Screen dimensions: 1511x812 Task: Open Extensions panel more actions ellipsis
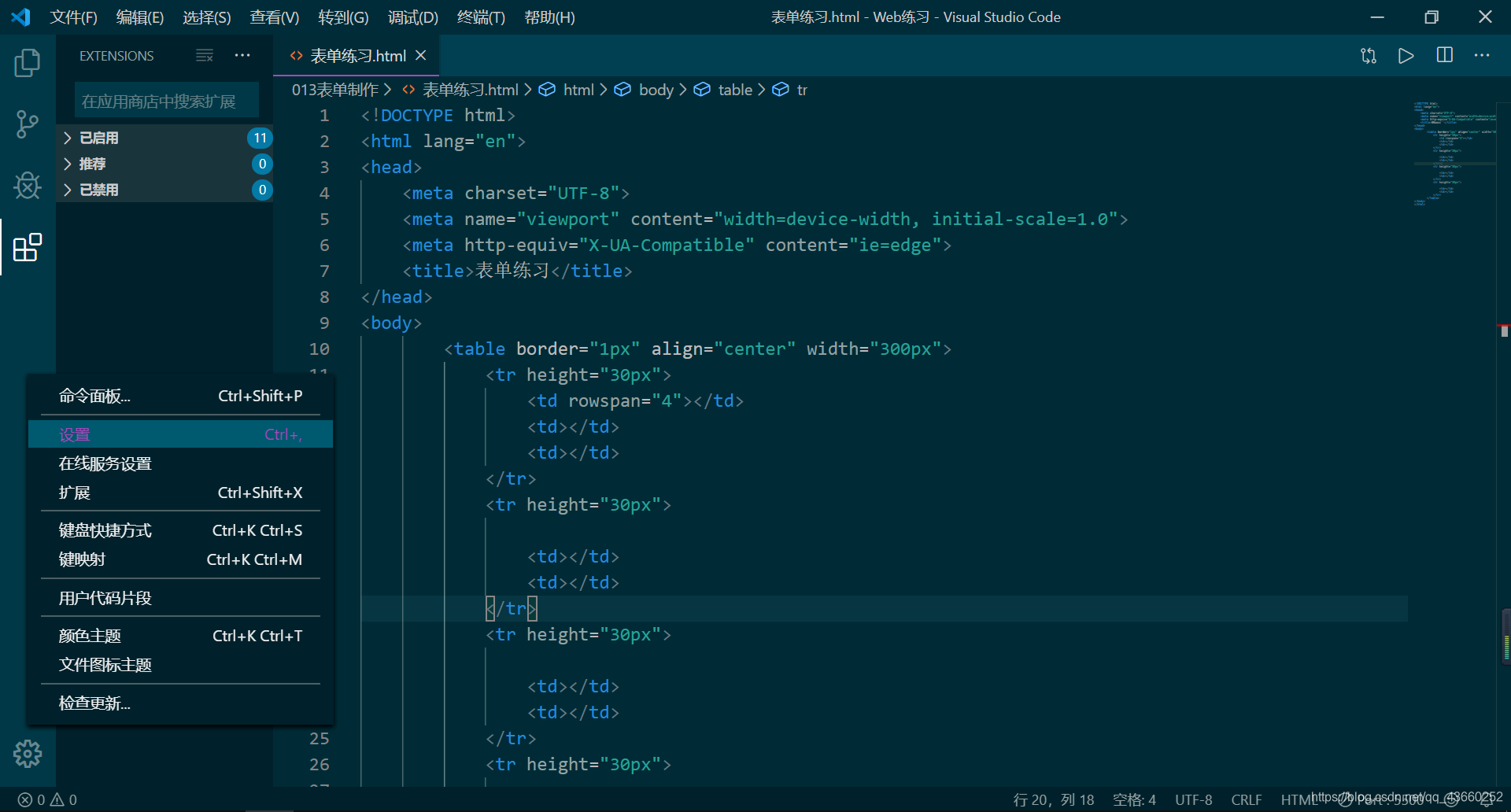coord(242,55)
